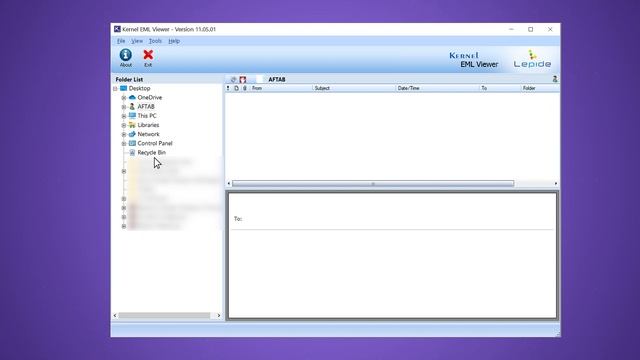Viewport: 640px width, 360px height.
Task: Click the red Exit toolbar button
Action: [148, 58]
